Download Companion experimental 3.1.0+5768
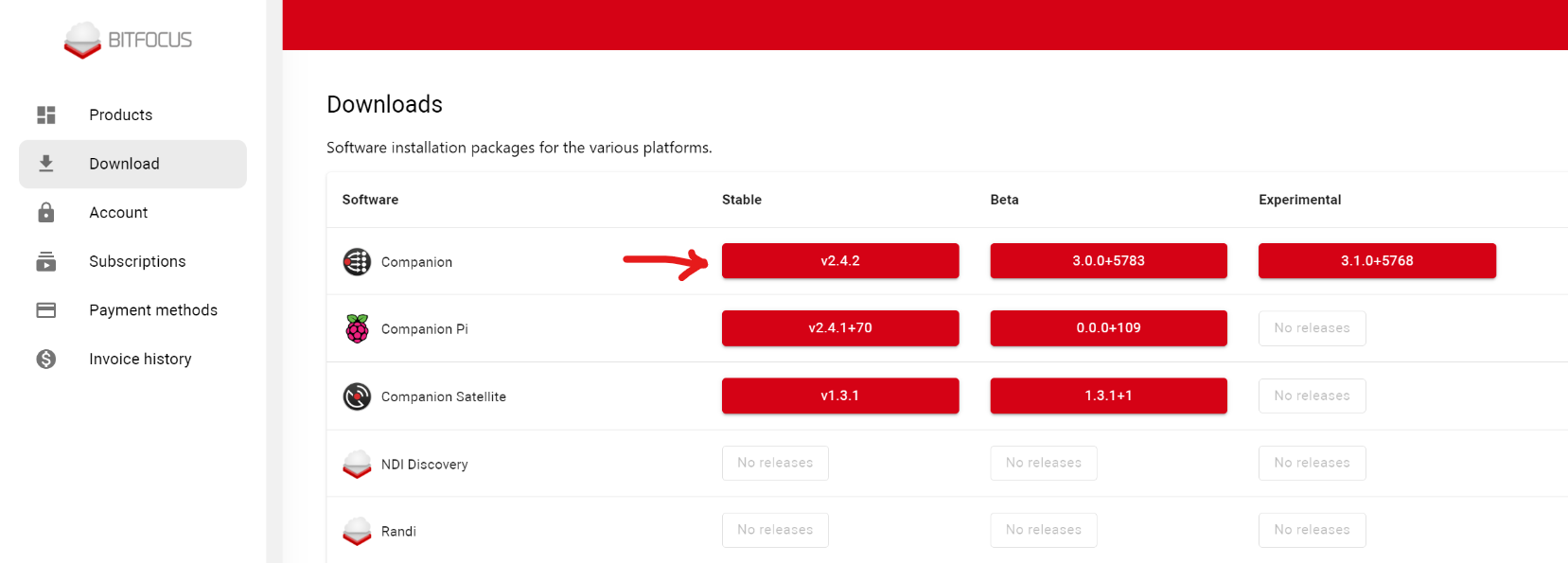Image resolution: width=1568 pixels, height=563 pixels. coord(1377,261)
